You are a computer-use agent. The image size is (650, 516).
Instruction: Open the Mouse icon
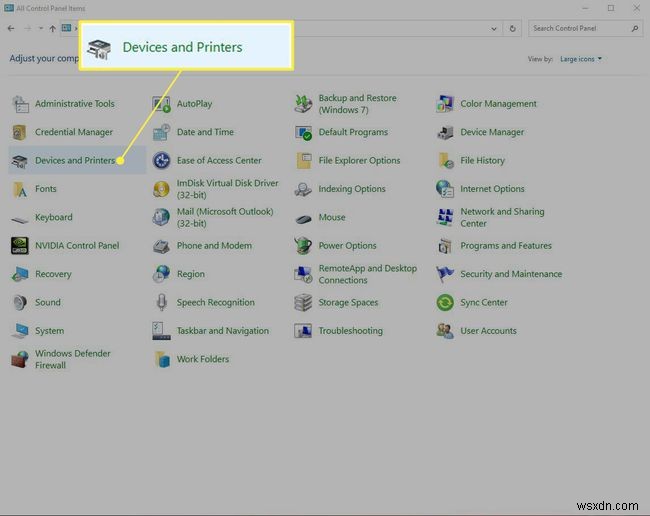(x=303, y=218)
